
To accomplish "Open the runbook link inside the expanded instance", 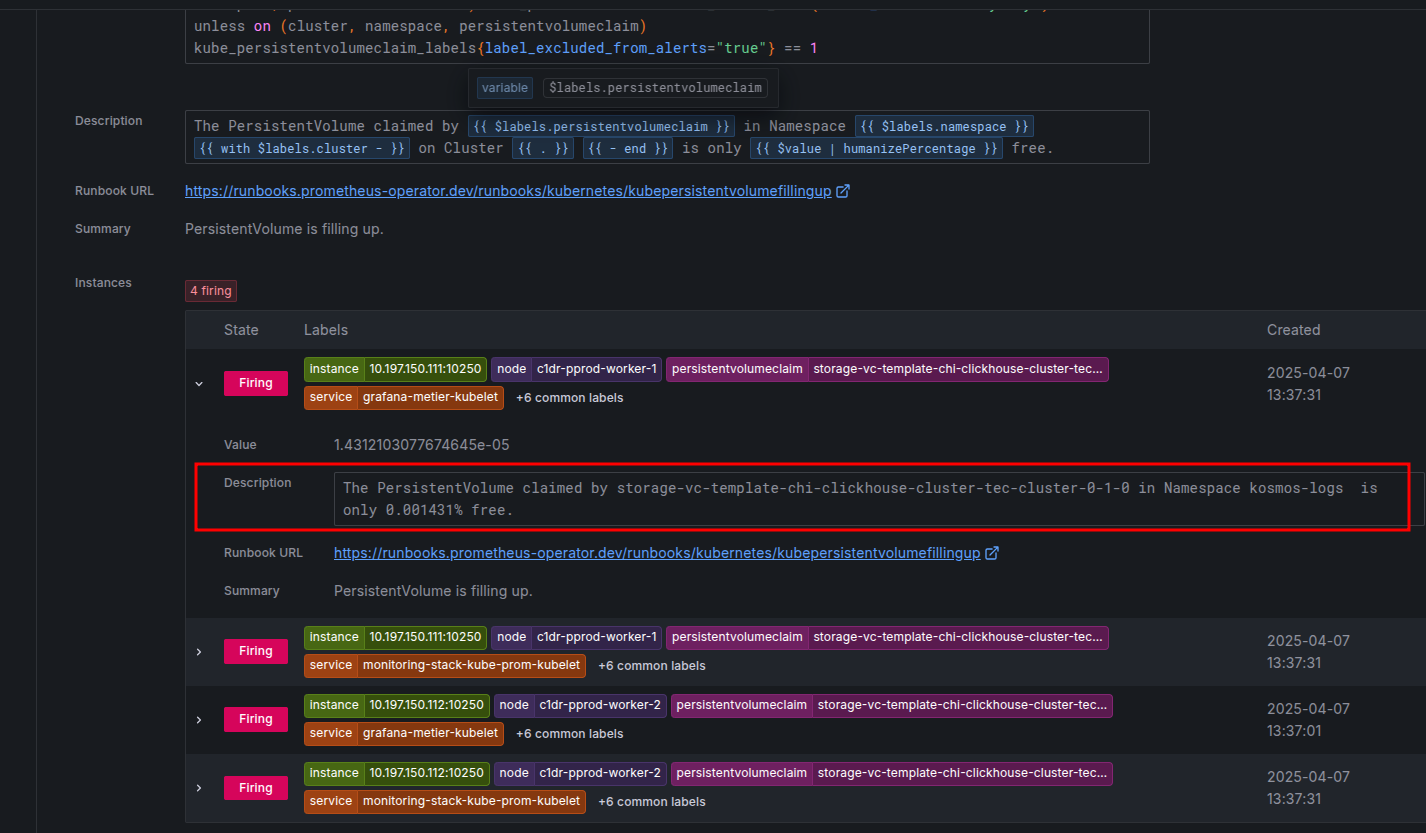I will [656, 553].
